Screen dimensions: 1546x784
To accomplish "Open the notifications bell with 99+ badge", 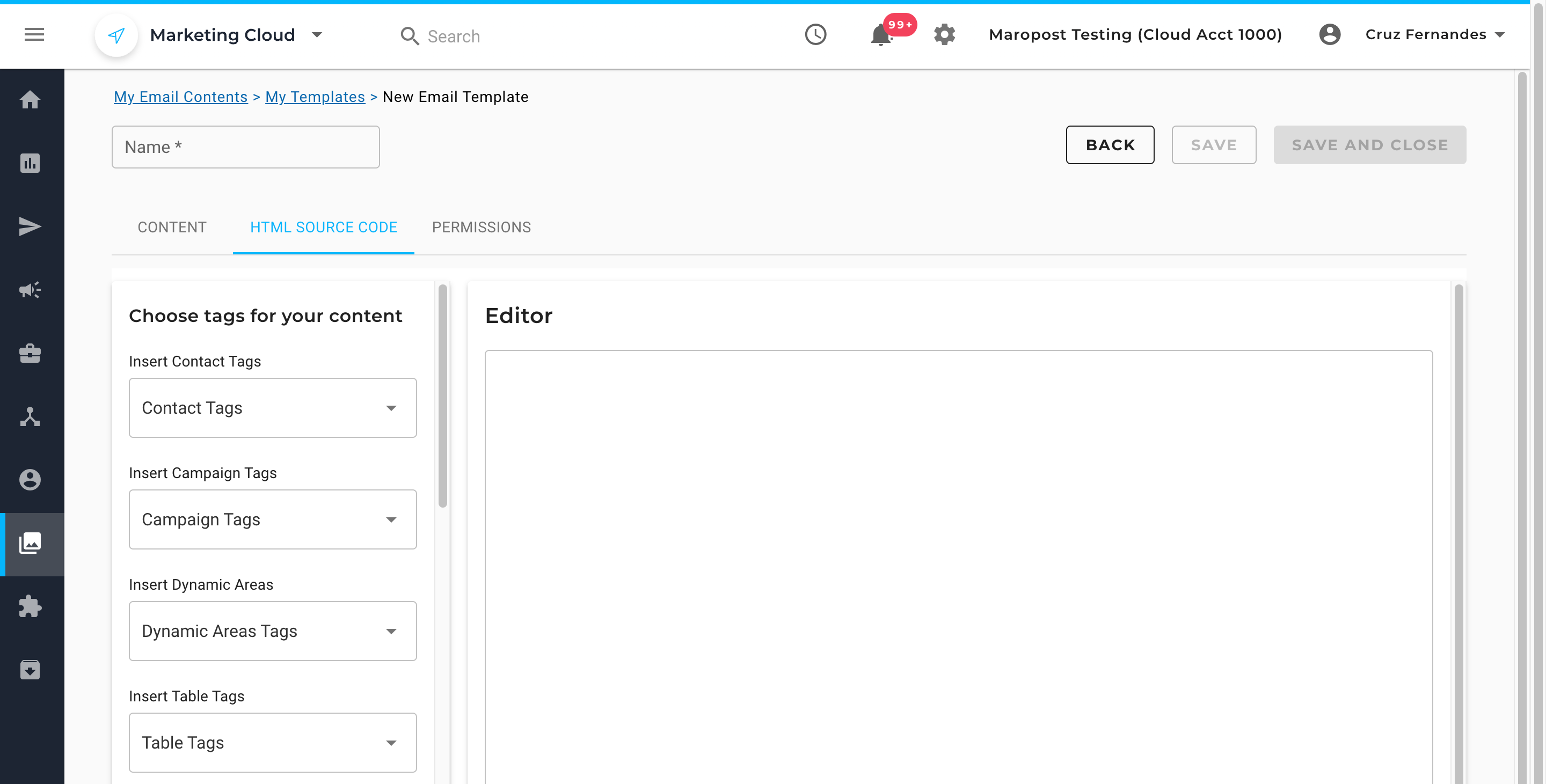I will tap(881, 35).
